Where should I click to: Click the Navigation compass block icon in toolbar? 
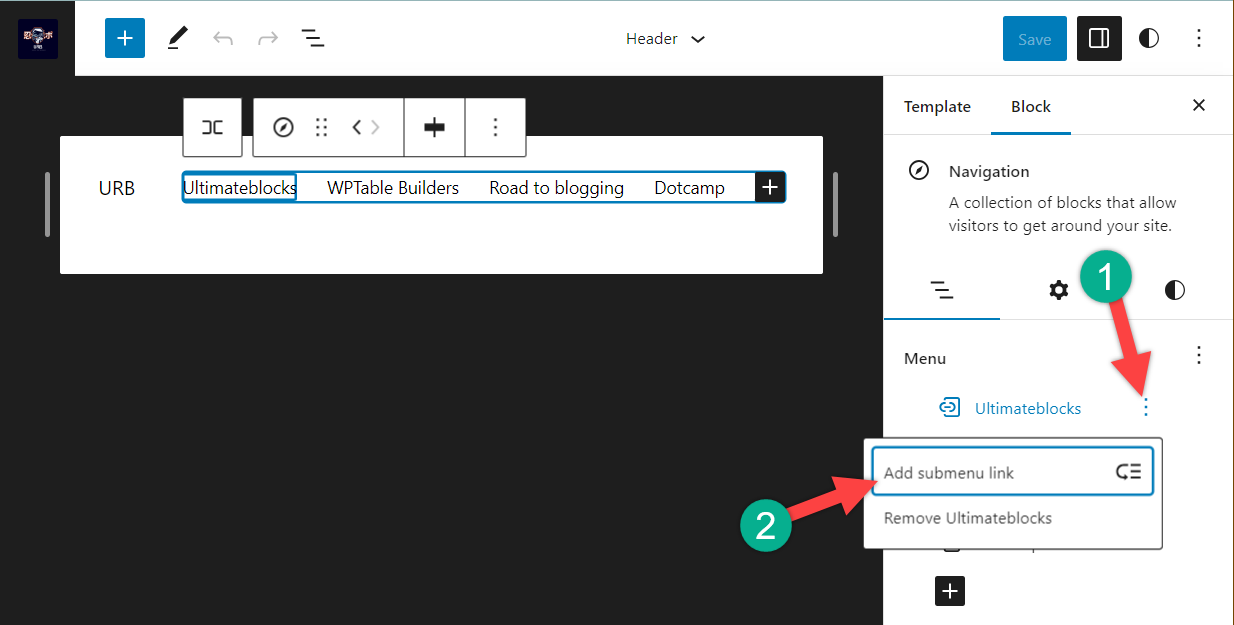pos(283,127)
